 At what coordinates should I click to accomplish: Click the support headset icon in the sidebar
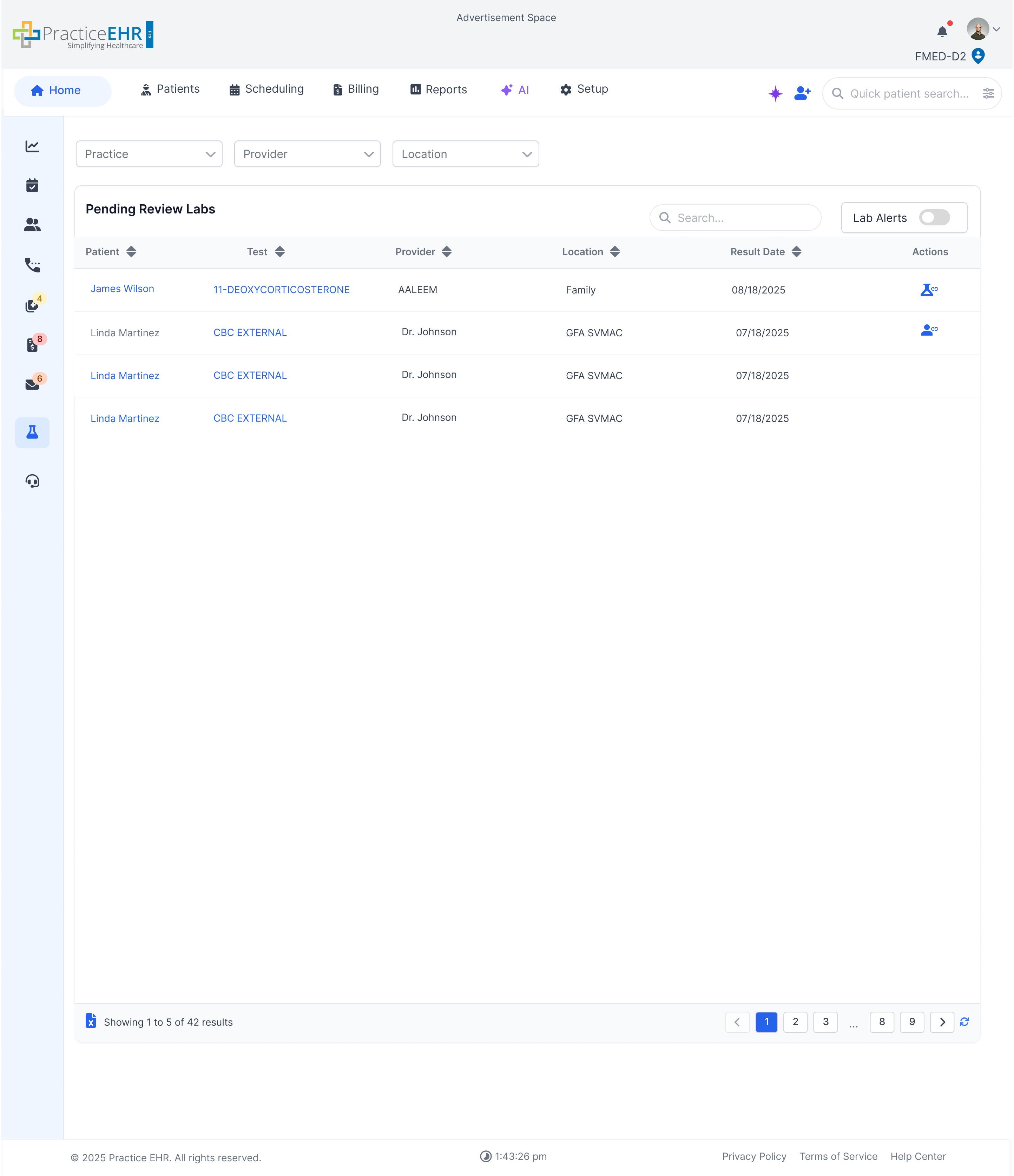pos(32,481)
